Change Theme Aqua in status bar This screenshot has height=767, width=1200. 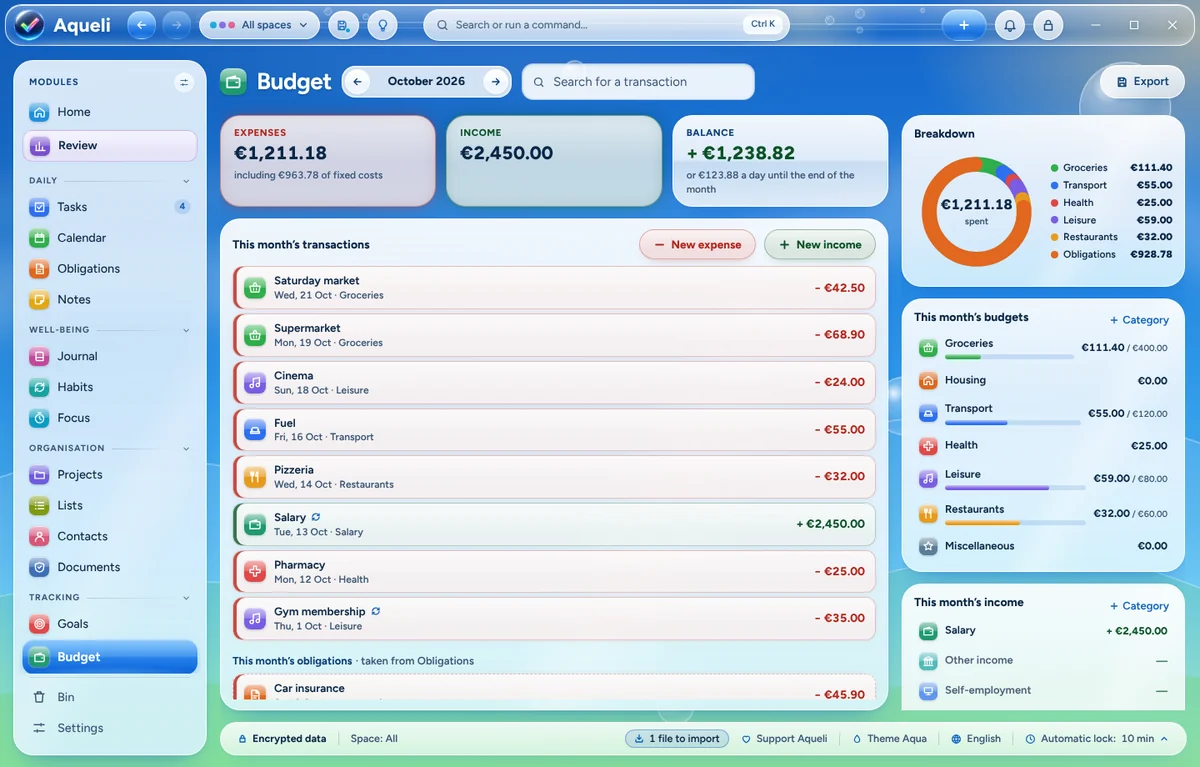pyautogui.click(x=889, y=739)
